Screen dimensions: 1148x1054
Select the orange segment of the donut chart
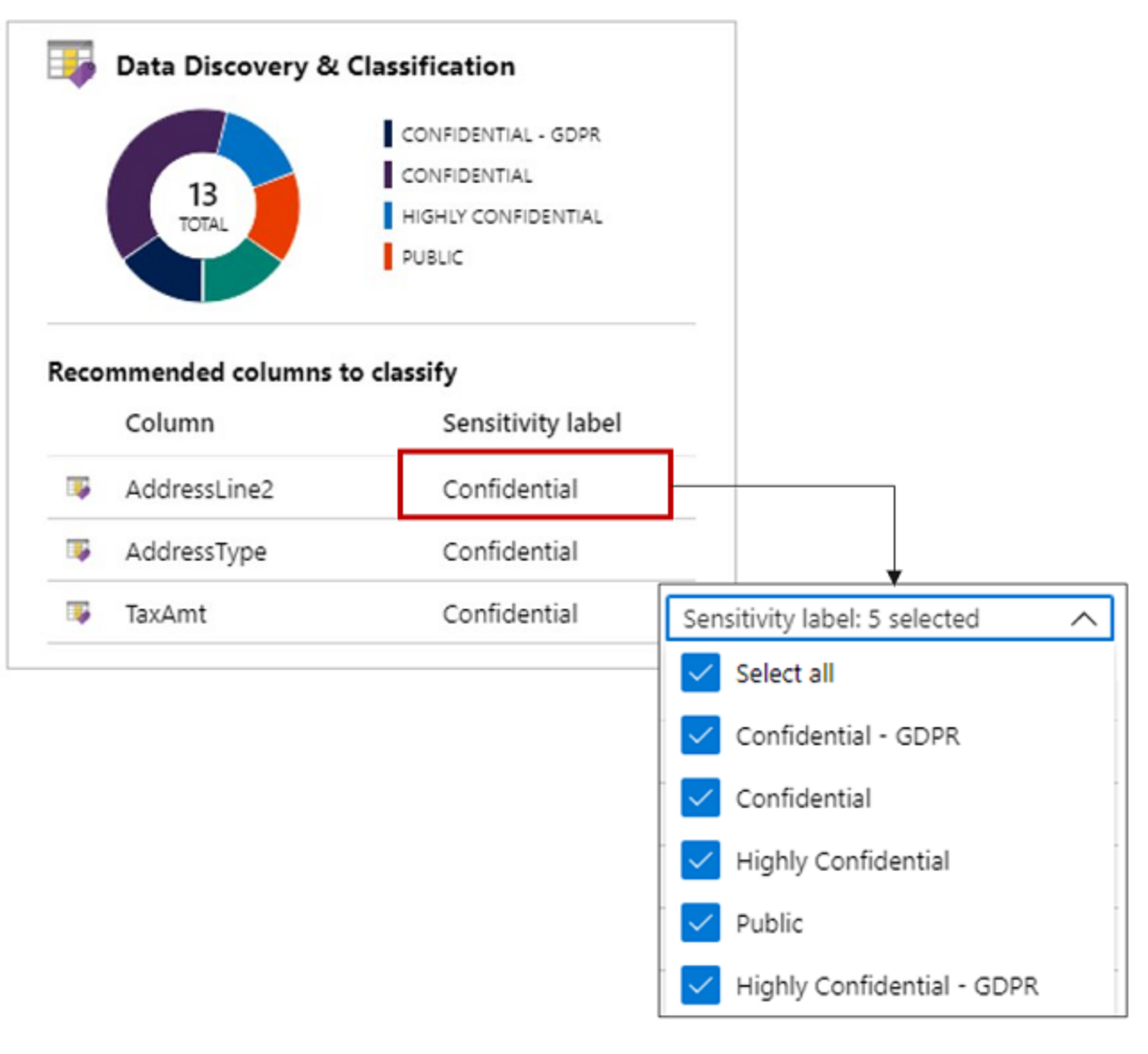coord(277,215)
